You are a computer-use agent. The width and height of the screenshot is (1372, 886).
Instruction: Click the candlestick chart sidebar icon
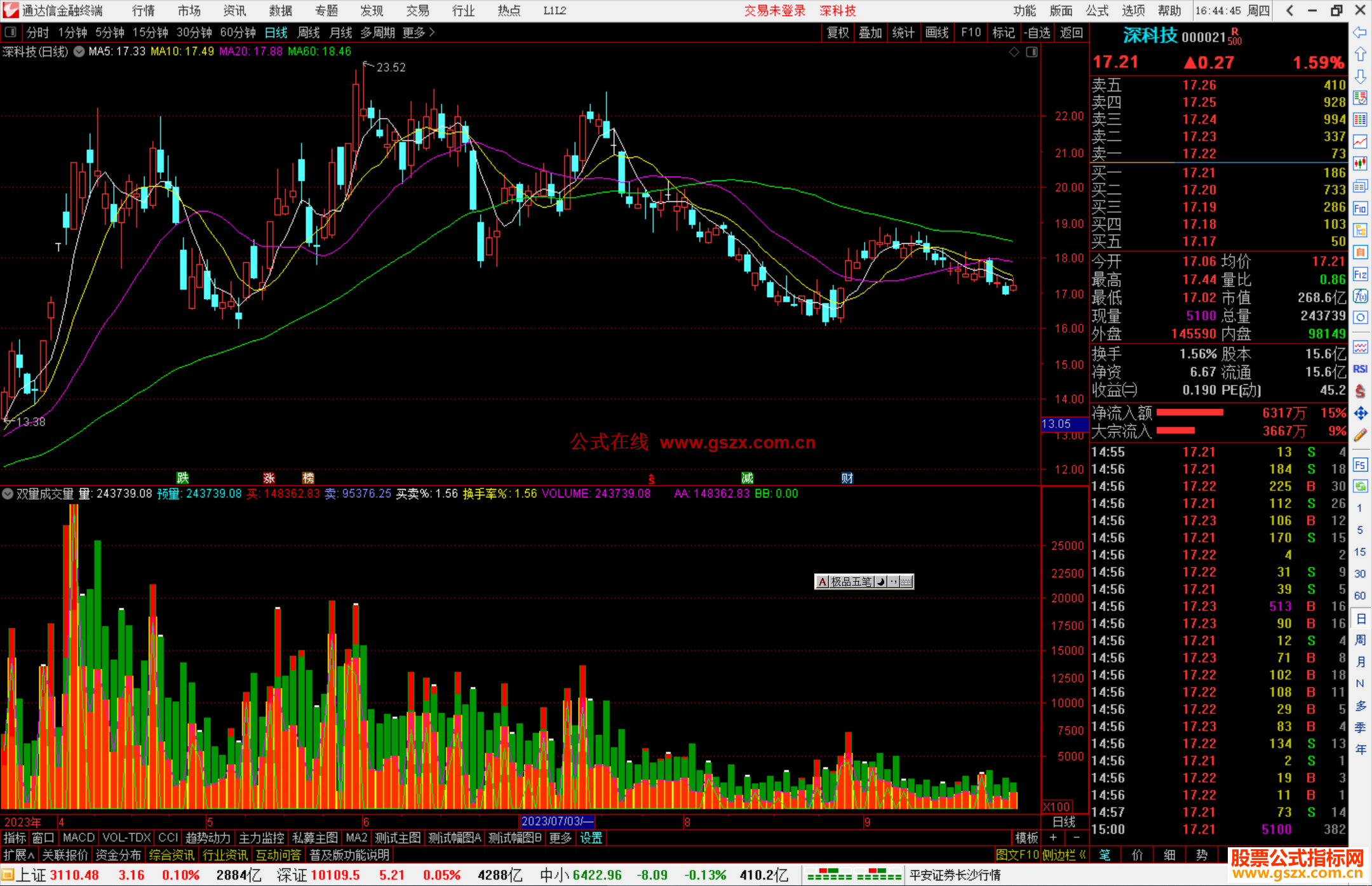(x=1360, y=164)
